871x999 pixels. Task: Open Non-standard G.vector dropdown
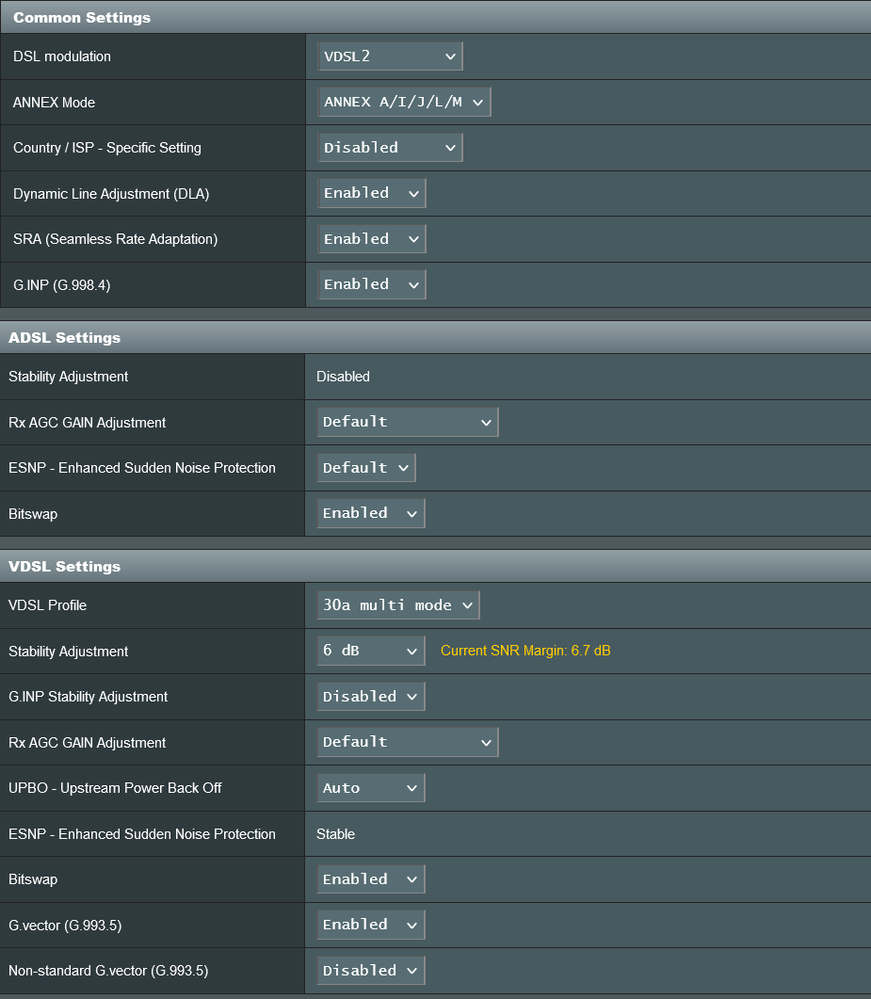pyautogui.click(x=371, y=971)
